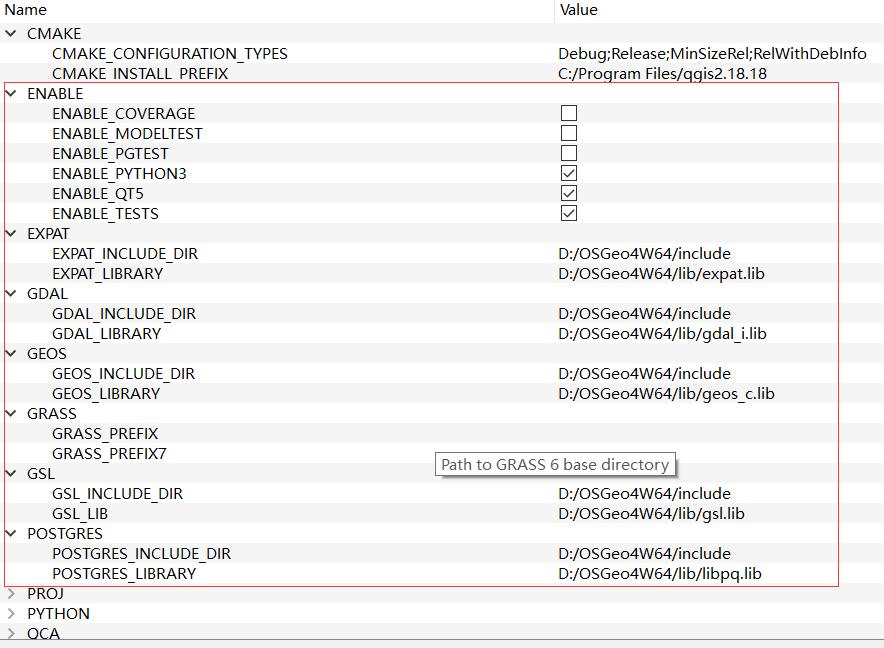Image resolution: width=884 pixels, height=648 pixels.
Task: Select CMAKE_CONFIGURATION_TYPES entry name
Action: point(170,54)
